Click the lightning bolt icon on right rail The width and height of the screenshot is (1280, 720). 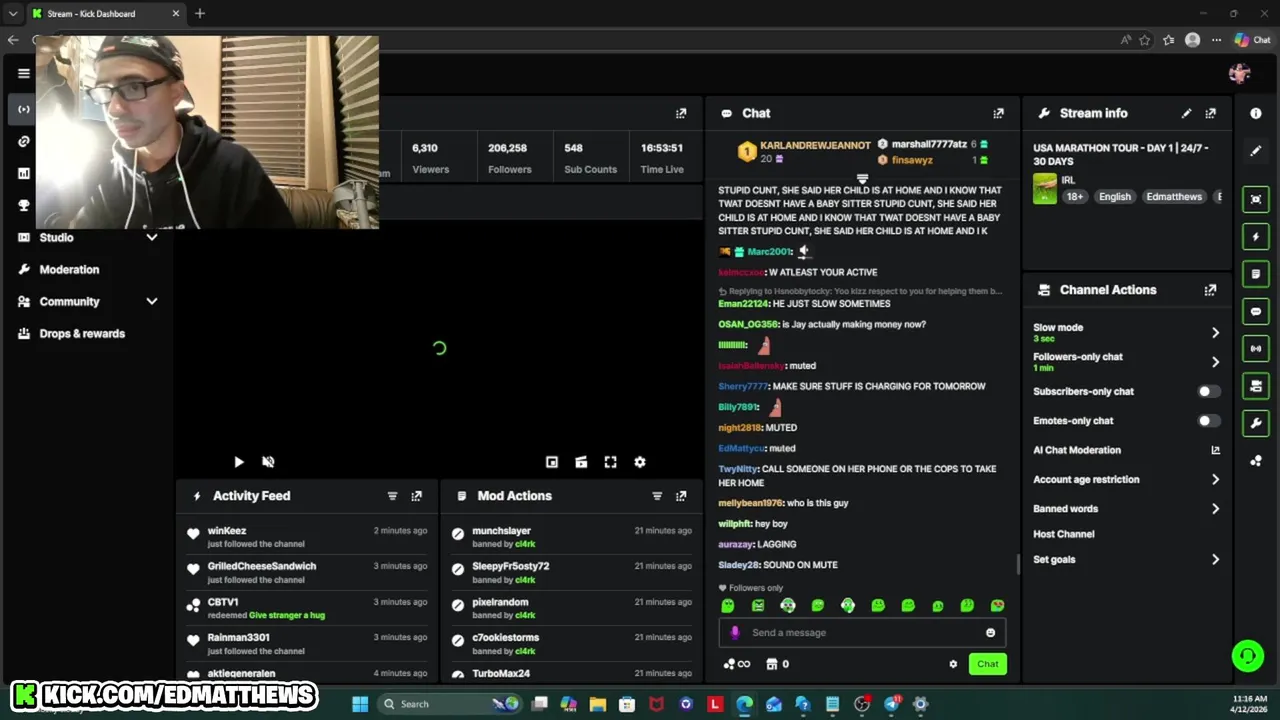click(x=1256, y=237)
